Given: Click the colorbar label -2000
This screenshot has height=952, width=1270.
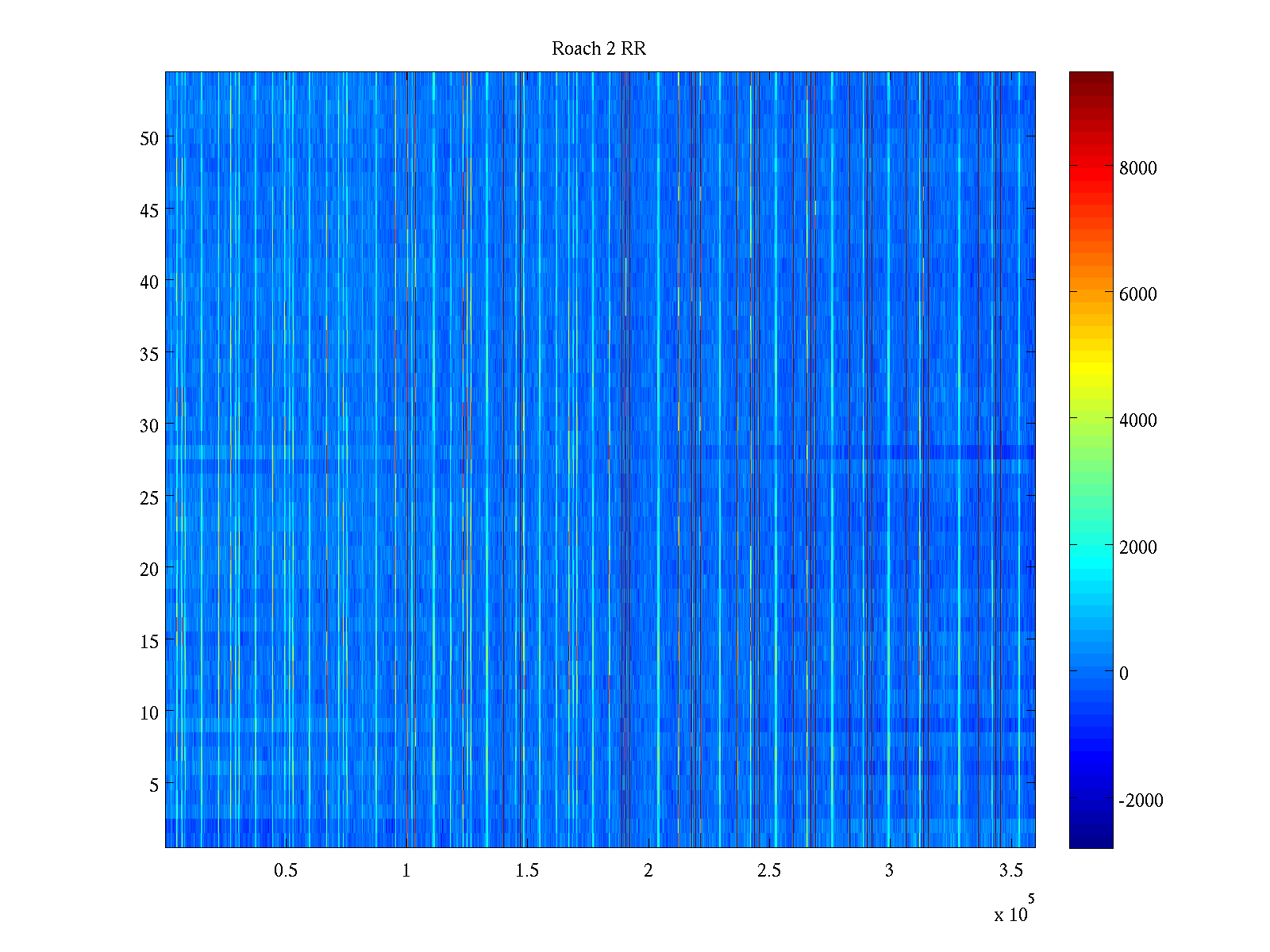Looking at the screenshot, I should [1141, 800].
